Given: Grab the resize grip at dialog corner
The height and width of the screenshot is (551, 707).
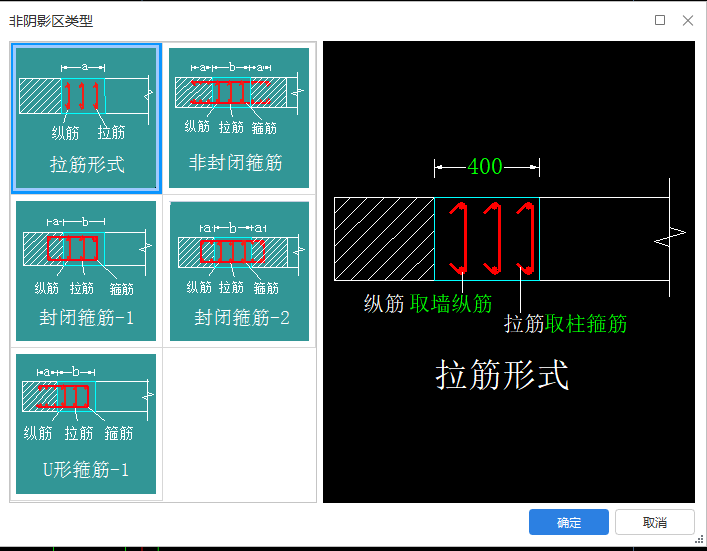Looking at the screenshot, I should [x=699, y=539].
